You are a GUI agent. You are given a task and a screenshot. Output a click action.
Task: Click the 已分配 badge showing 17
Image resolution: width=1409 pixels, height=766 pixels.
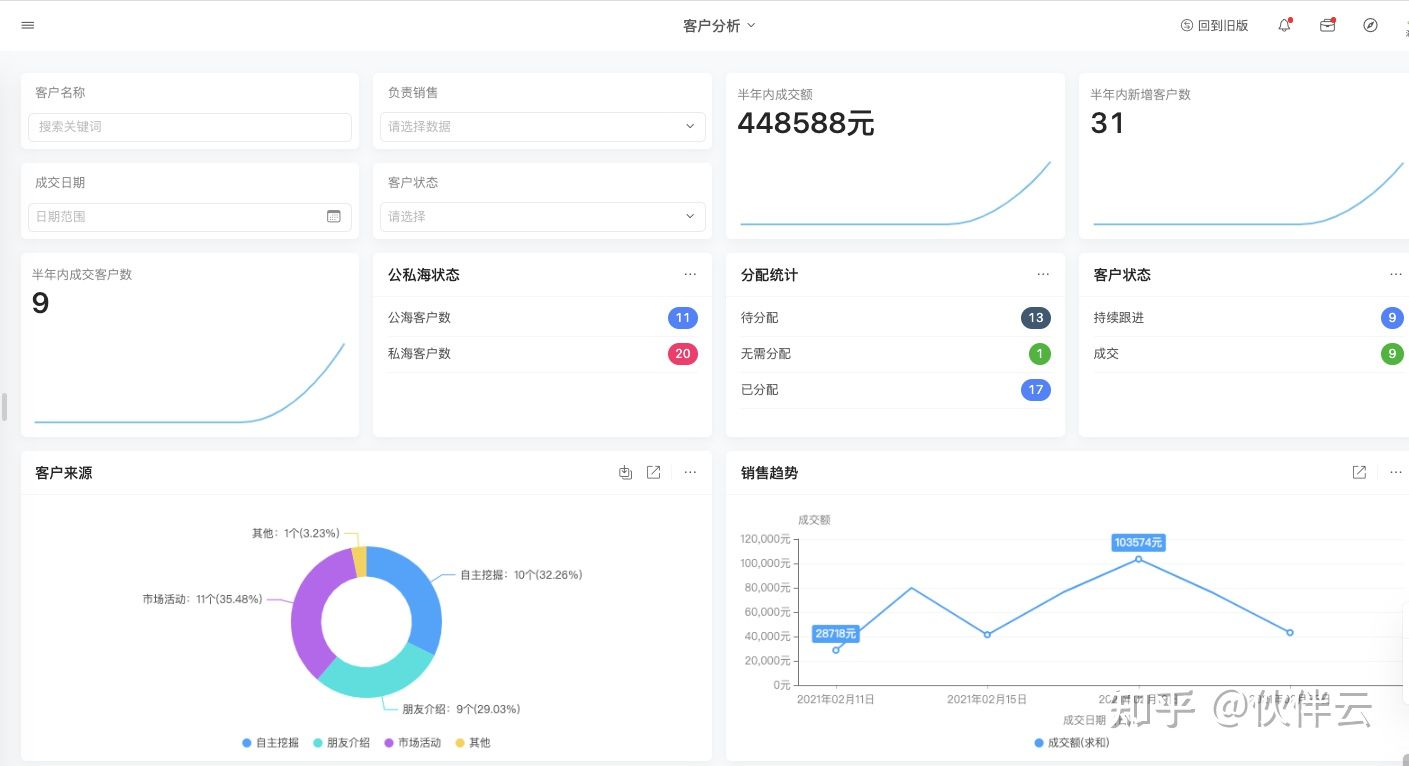[1036, 390]
